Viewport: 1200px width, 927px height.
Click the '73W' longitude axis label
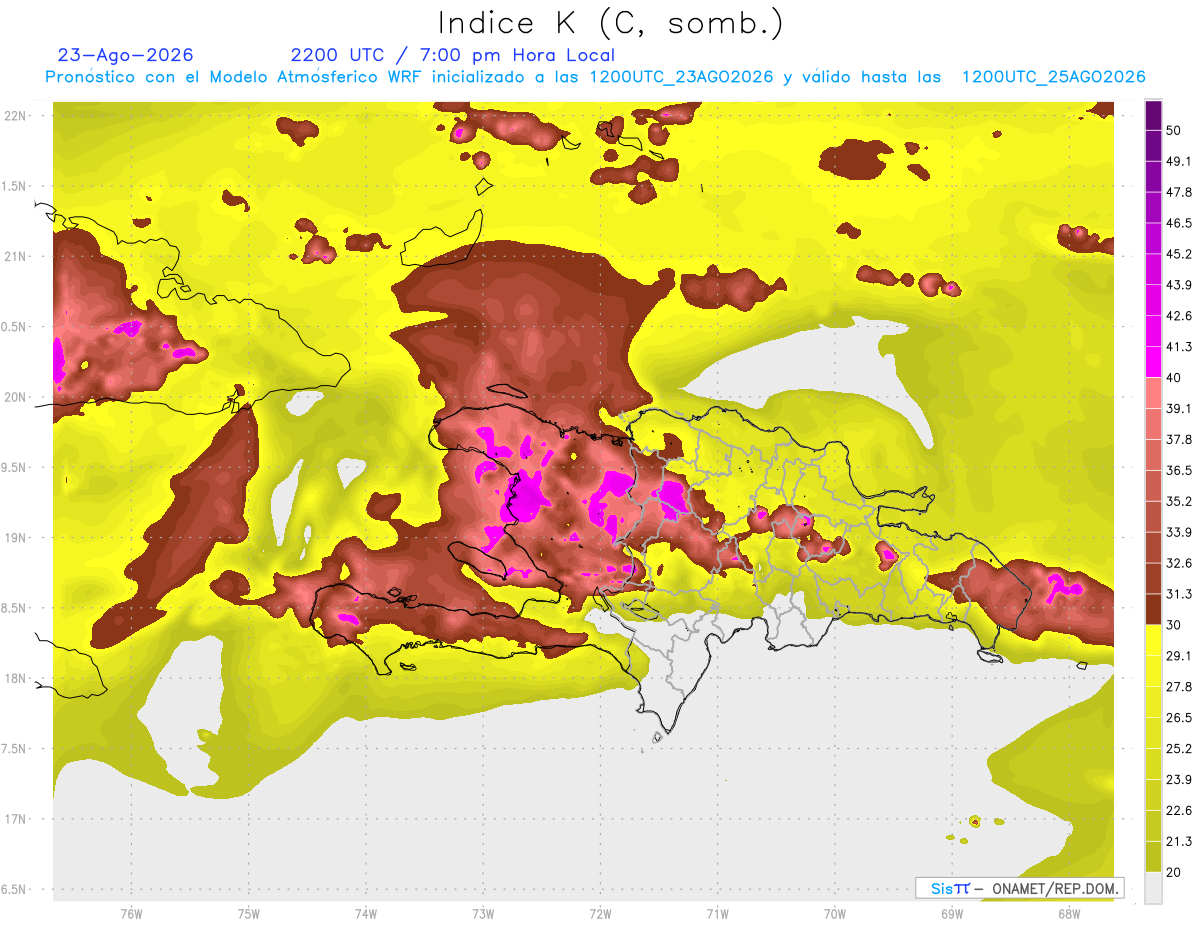click(x=483, y=914)
